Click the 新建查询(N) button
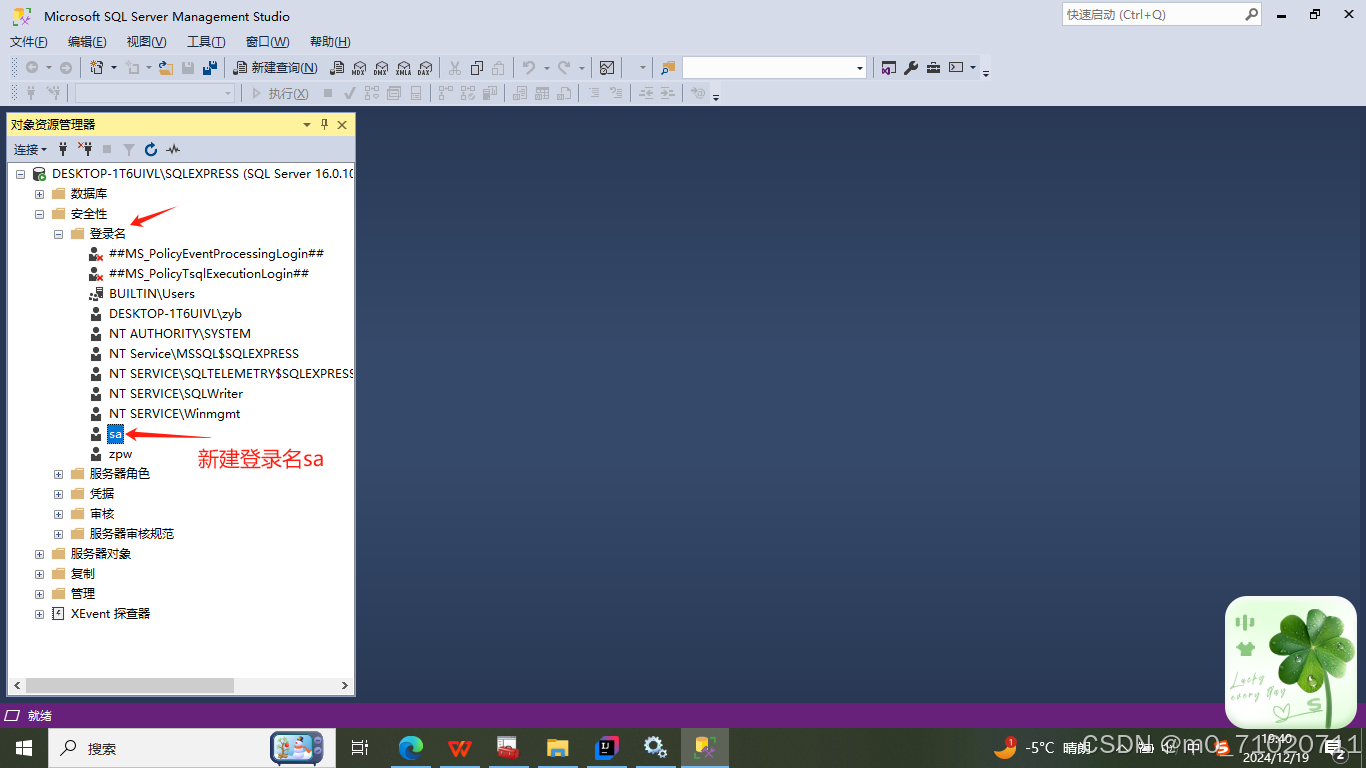The image size is (1366, 768). [x=275, y=68]
